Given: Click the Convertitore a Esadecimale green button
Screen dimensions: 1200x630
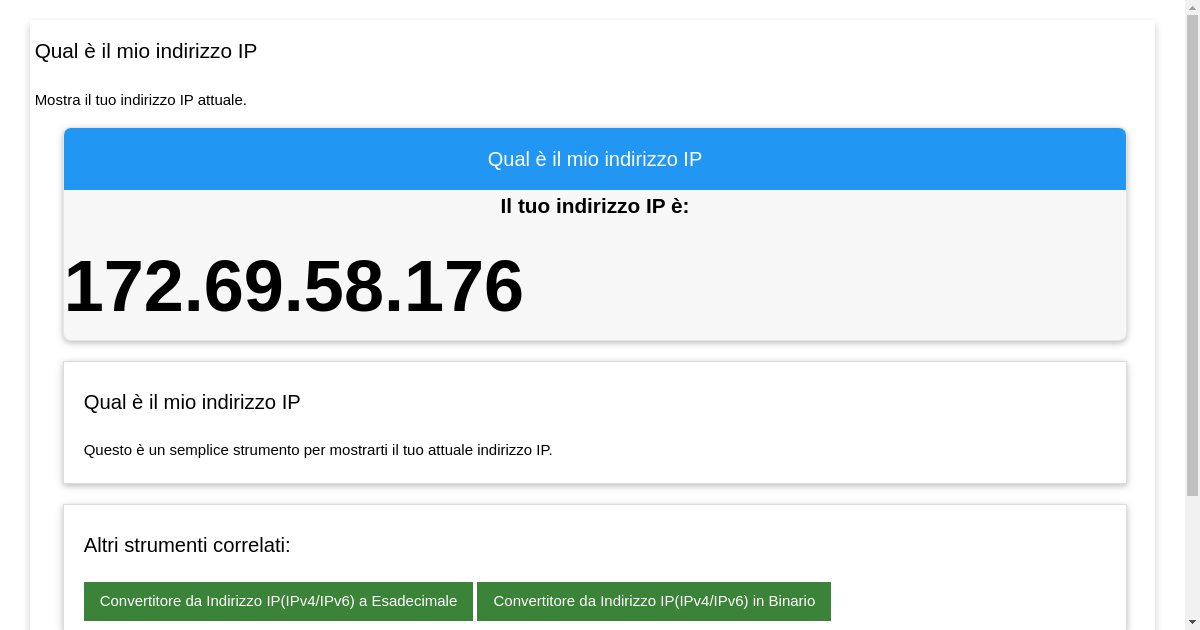Looking at the screenshot, I should click(x=278, y=601).
